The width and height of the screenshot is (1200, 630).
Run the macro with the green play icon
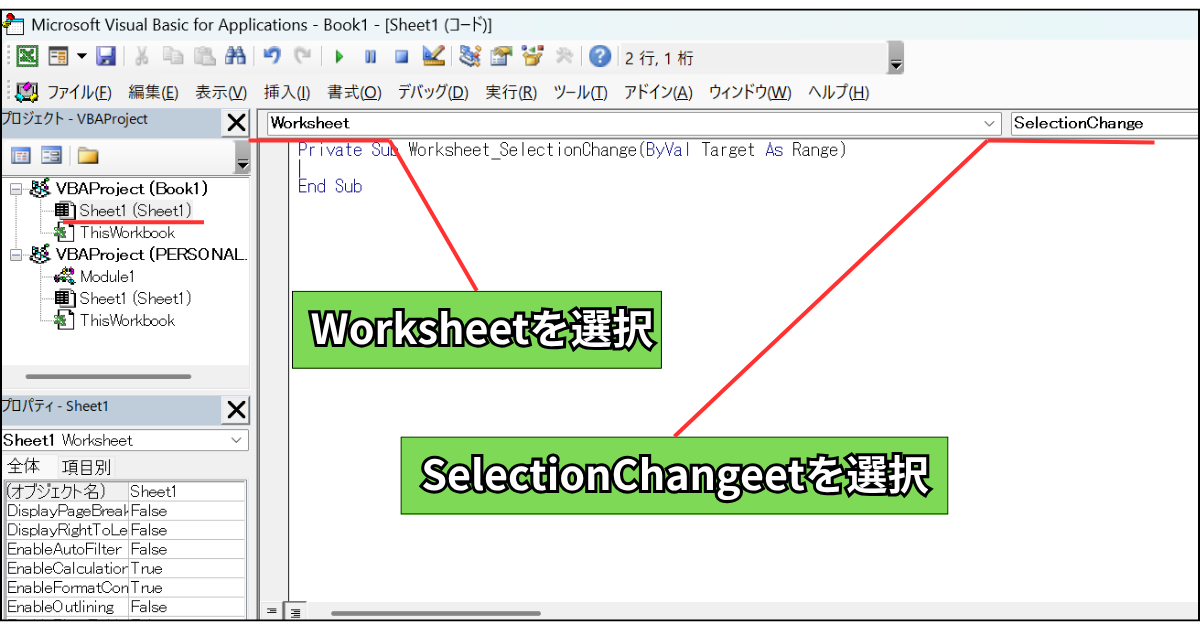coord(339,57)
